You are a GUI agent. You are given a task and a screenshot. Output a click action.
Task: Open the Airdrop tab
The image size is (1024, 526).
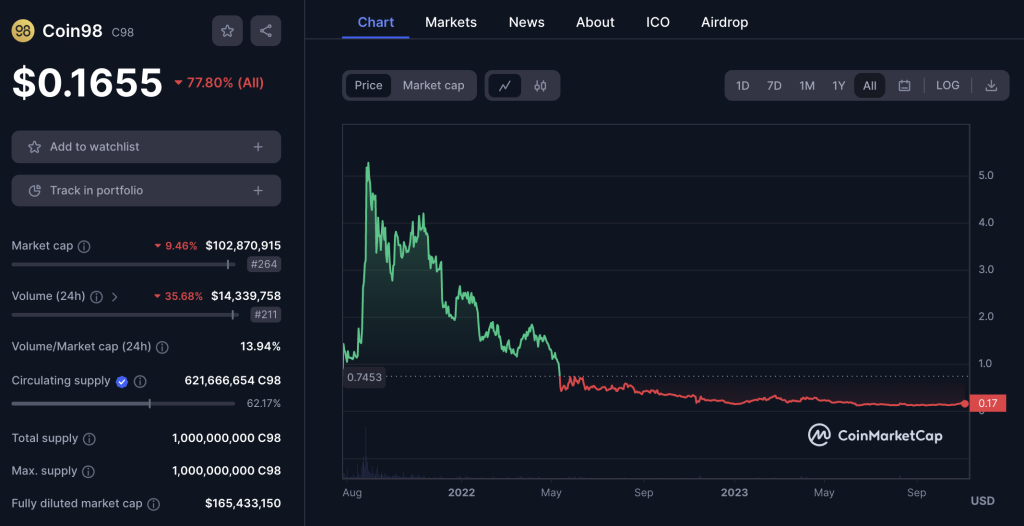[x=724, y=22]
